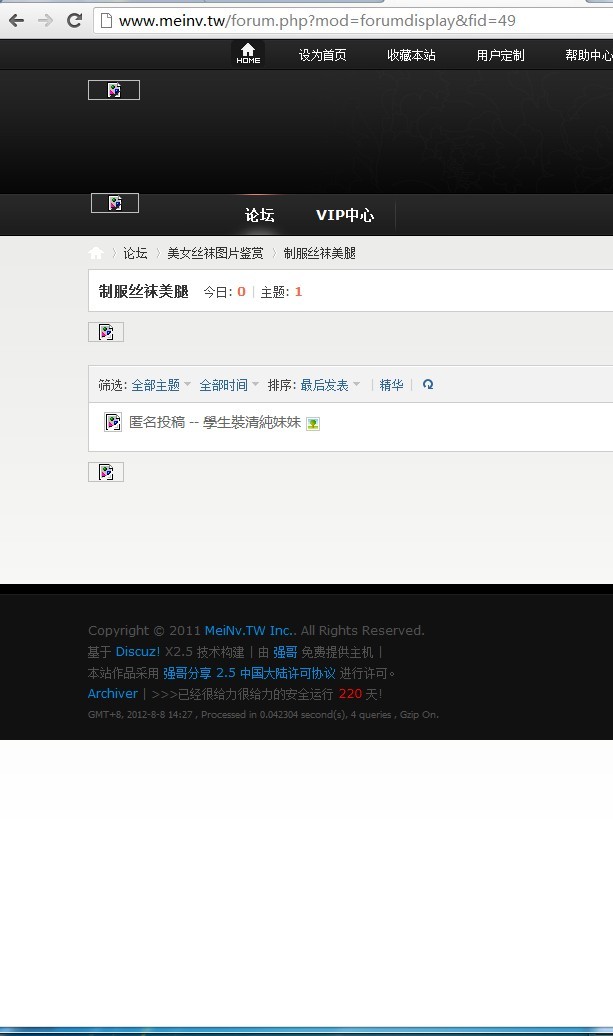This screenshot has height=1036, width=613.
Task: Open 用户定制 in top bar
Action: pos(500,56)
